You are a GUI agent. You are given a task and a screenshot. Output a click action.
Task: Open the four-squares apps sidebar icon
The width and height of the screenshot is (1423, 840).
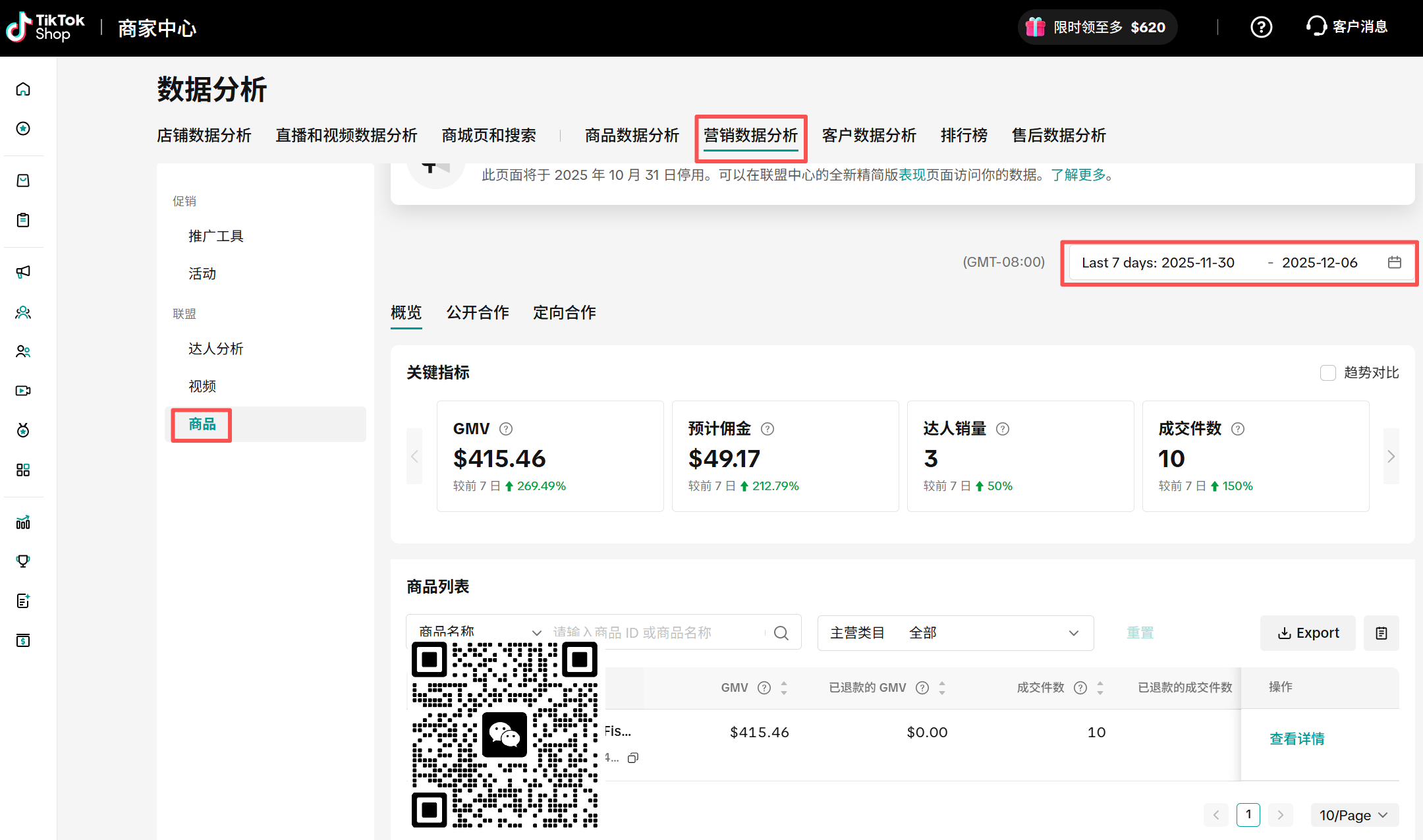pyautogui.click(x=23, y=470)
